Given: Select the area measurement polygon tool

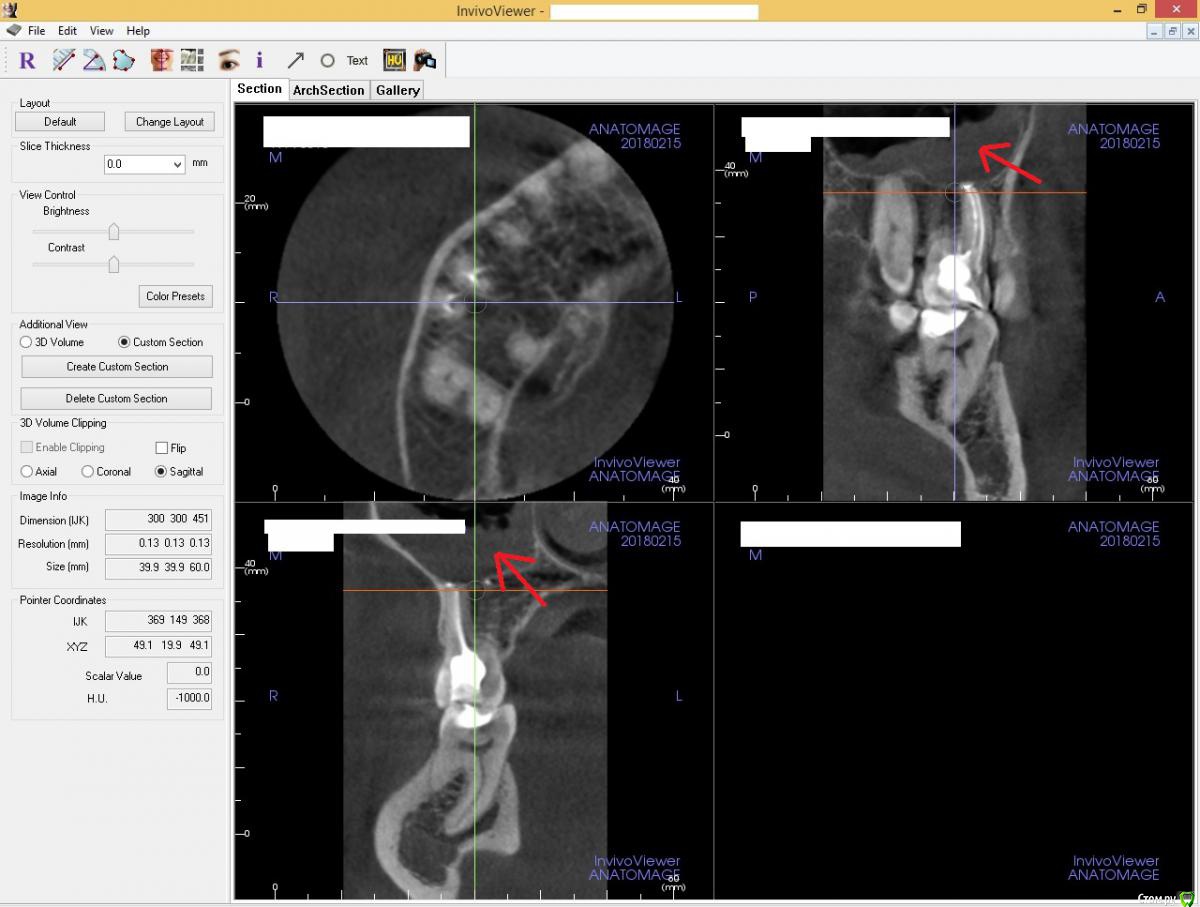Looking at the screenshot, I should [x=124, y=61].
